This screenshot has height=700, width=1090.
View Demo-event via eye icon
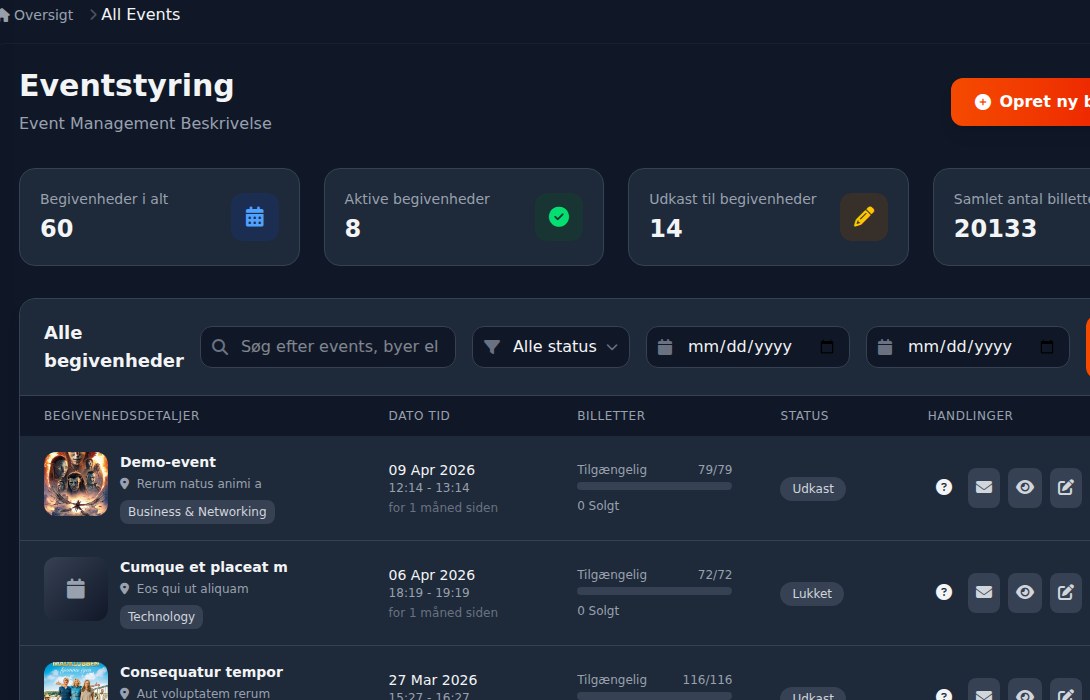[1025, 488]
